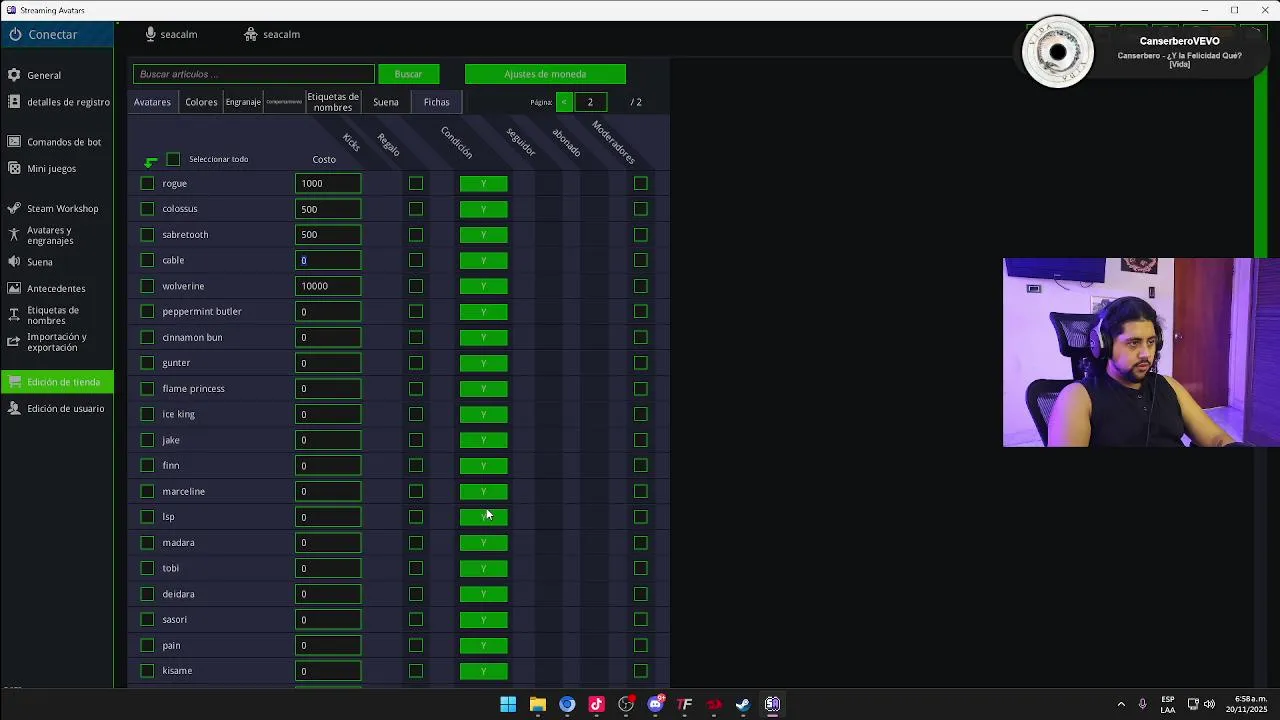The height and width of the screenshot is (720, 1280).
Task: Switch to Etiquetas de nombres tab
Action: click(x=333, y=102)
